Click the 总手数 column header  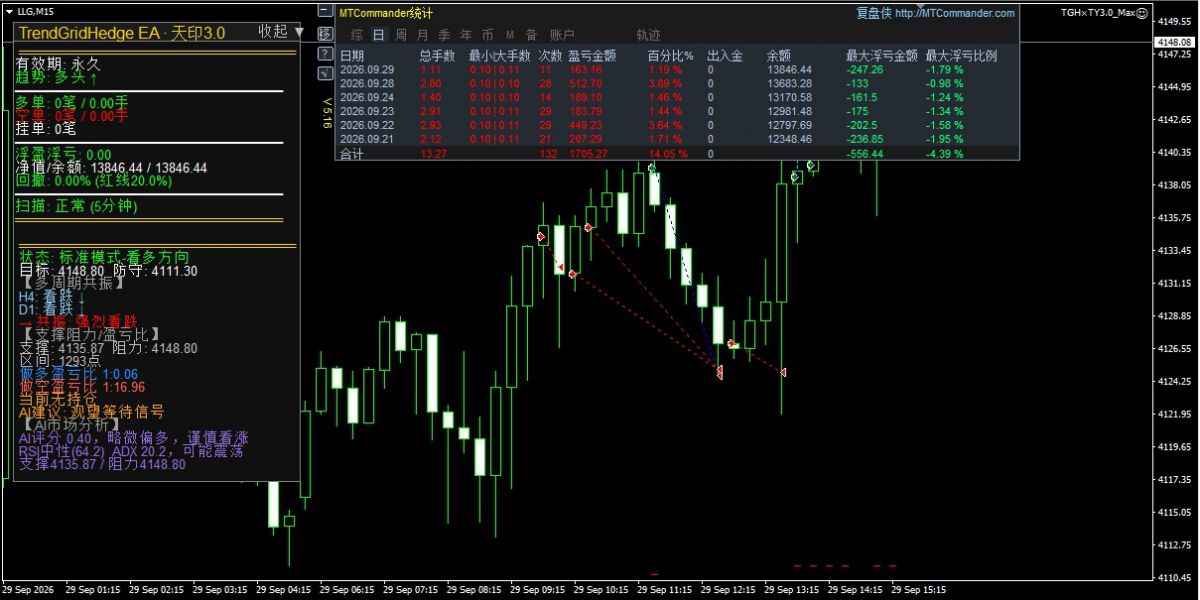[x=437, y=56]
